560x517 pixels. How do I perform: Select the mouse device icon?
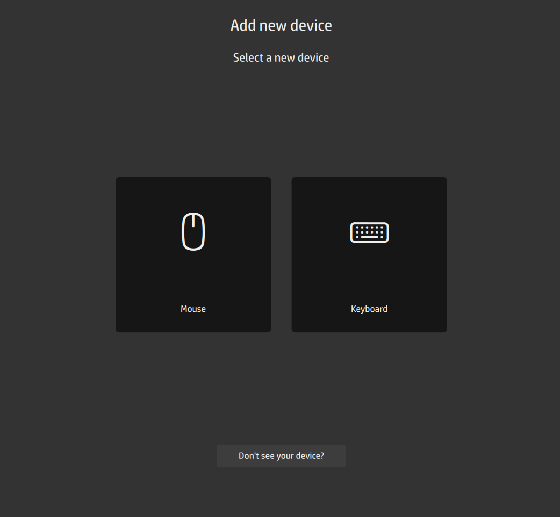(x=193, y=232)
